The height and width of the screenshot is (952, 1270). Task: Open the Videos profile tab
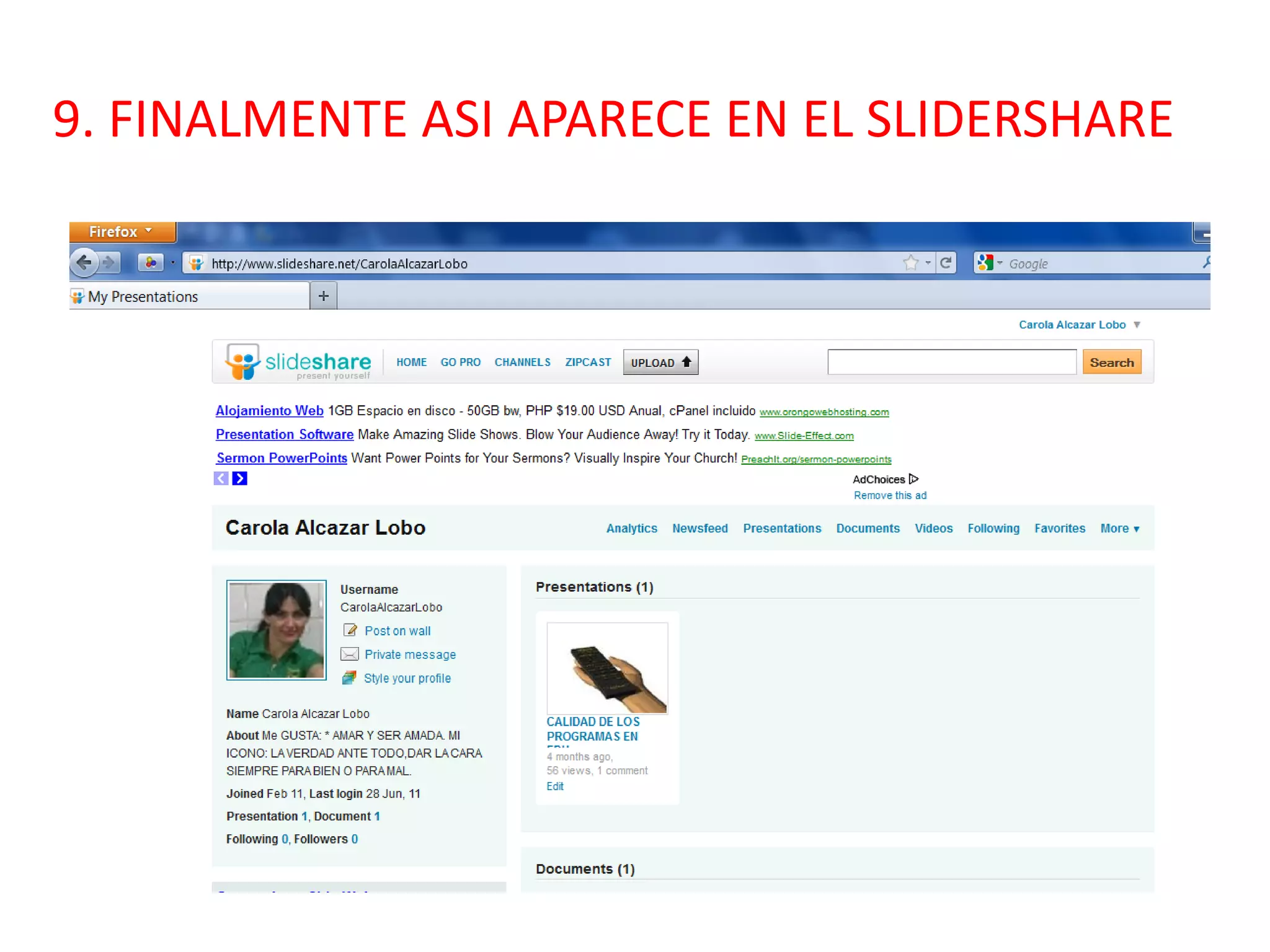[933, 529]
